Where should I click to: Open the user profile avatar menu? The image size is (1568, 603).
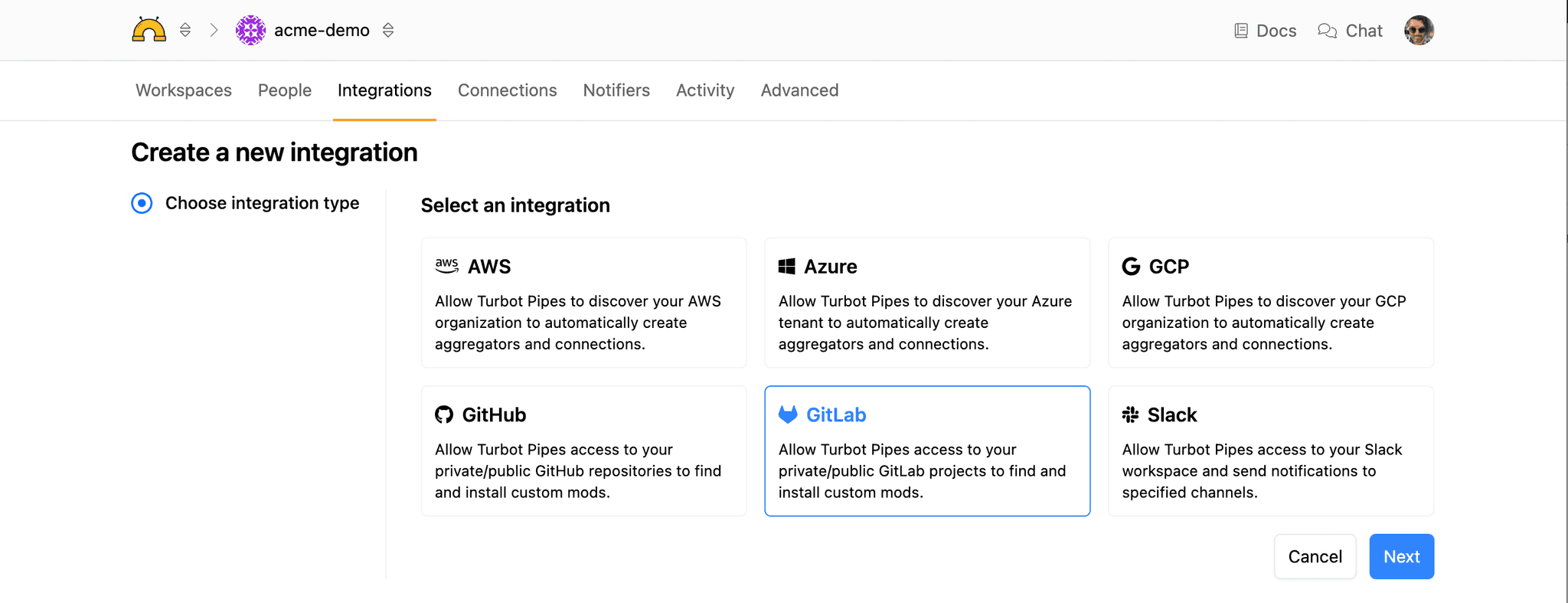pos(1419,31)
